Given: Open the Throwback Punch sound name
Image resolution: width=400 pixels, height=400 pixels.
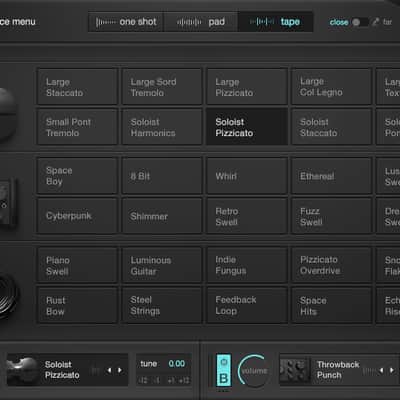Looking at the screenshot, I should pyautogui.click(x=338, y=370).
